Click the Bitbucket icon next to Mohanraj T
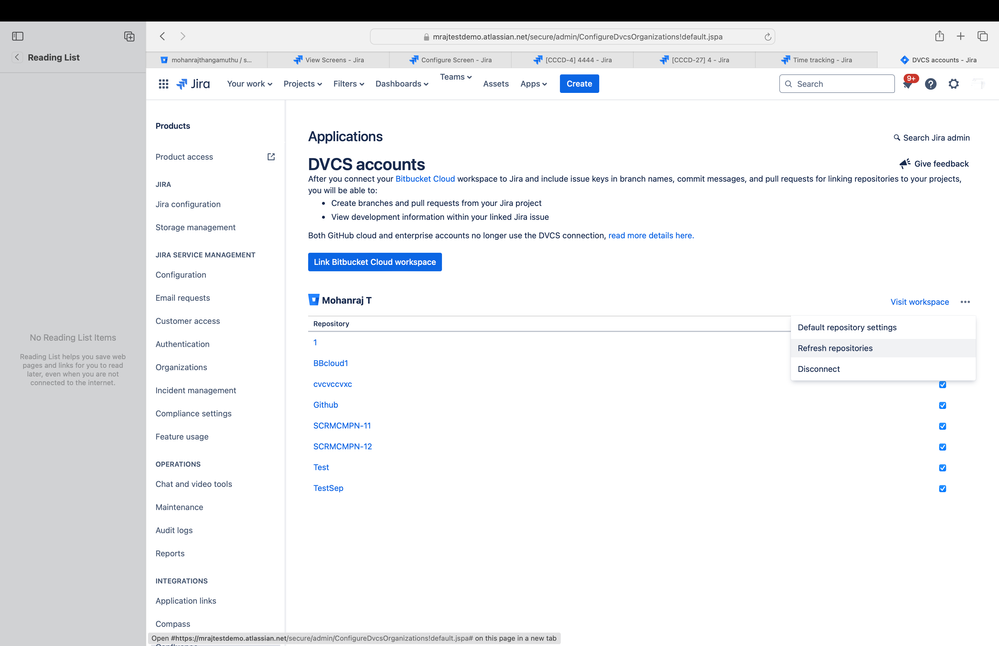Screen dimensions: 999x646 coord(315,299)
